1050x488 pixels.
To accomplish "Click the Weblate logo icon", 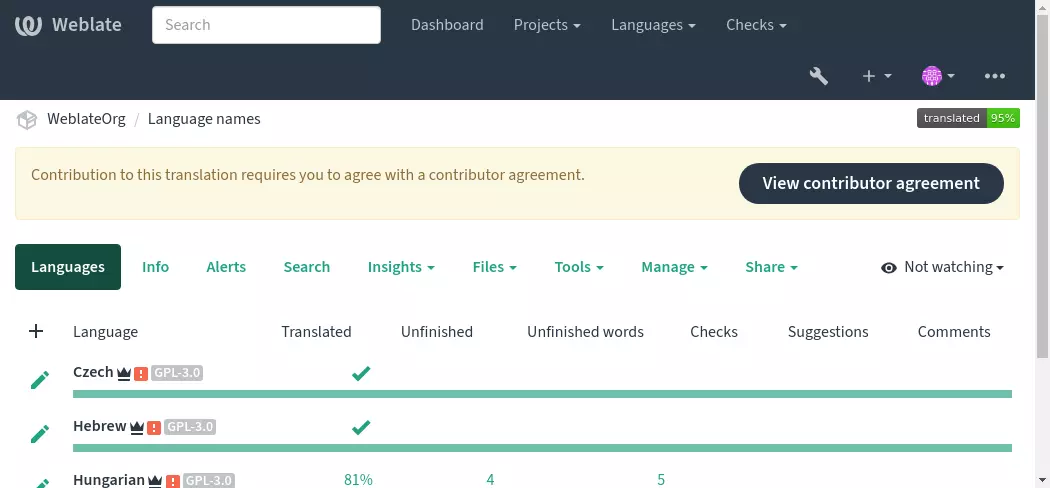I will tap(28, 25).
